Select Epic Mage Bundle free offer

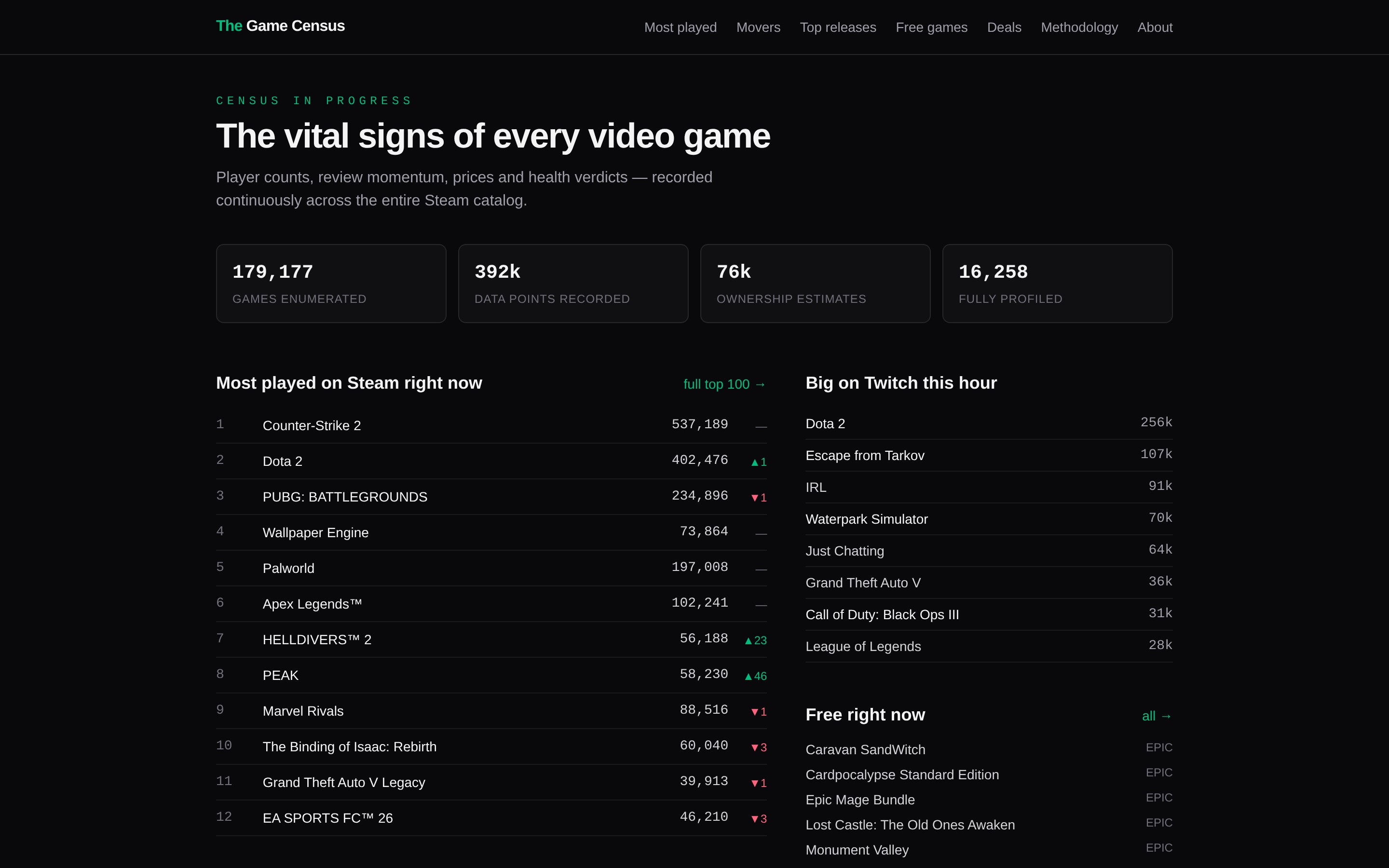pos(860,800)
